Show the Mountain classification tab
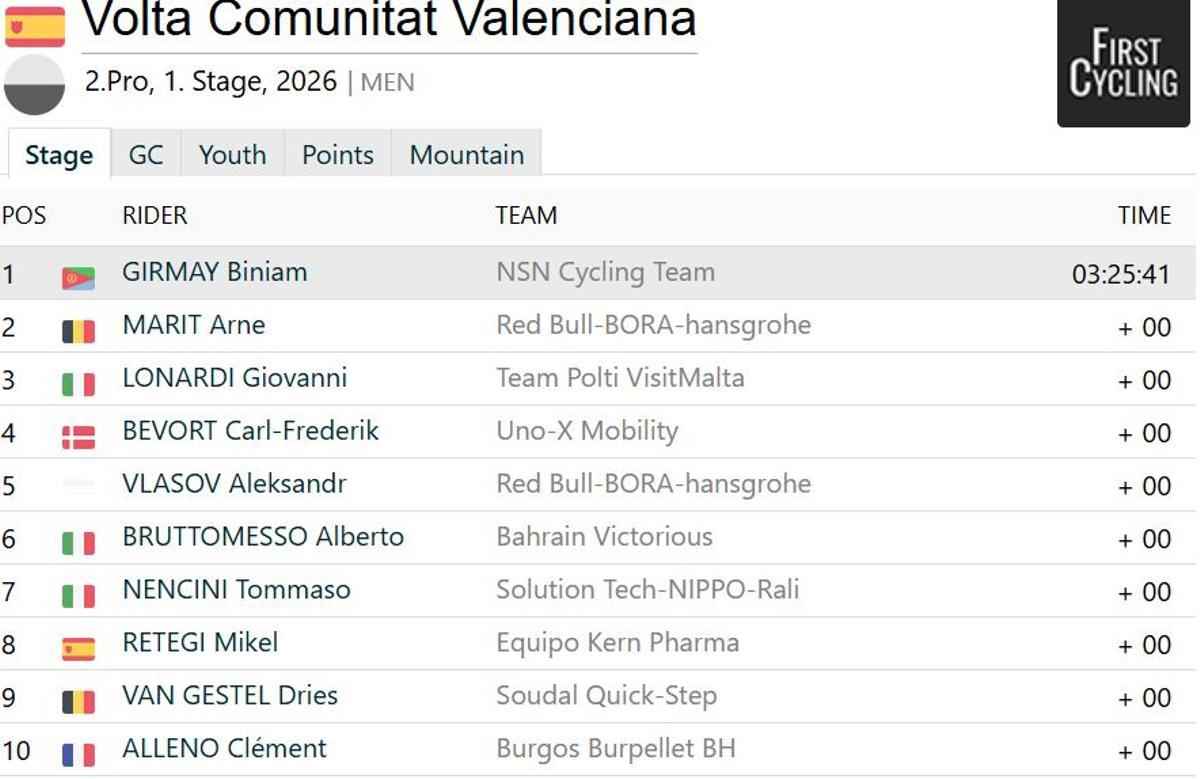This screenshot has height=779, width=1200. (x=467, y=155)
